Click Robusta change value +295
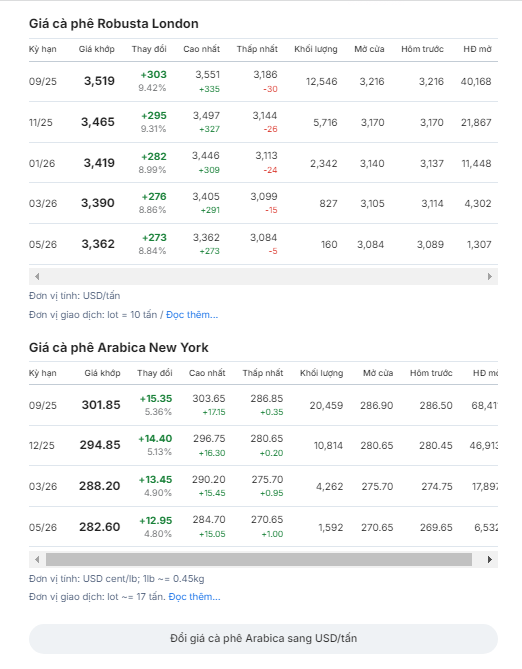The image size is (522, 669). click(154, 116)
